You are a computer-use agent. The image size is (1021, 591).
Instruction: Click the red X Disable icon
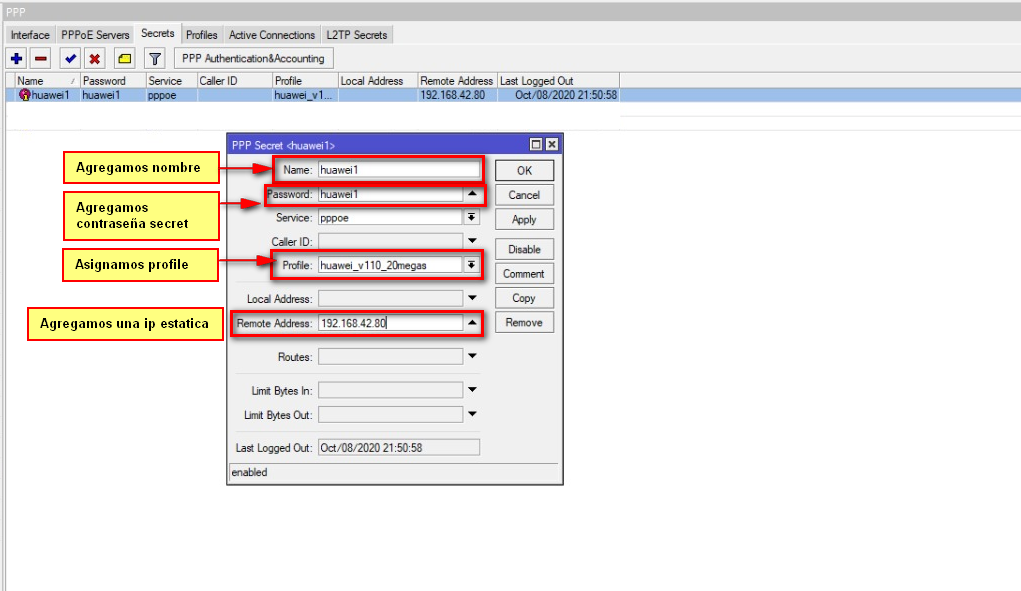coord(95,59)
